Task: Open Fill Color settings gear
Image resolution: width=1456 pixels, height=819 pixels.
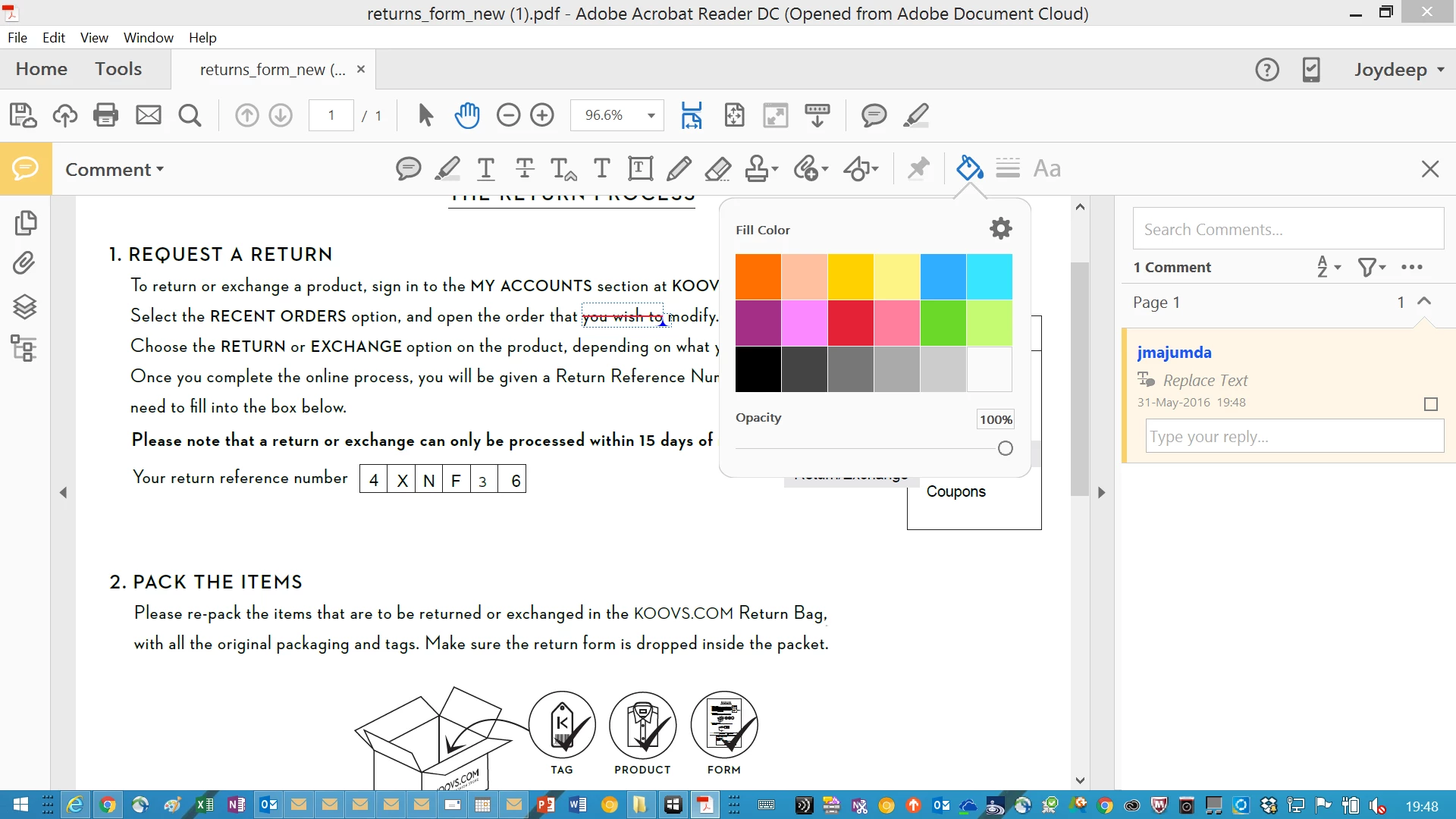Action: click(1000, 228)
